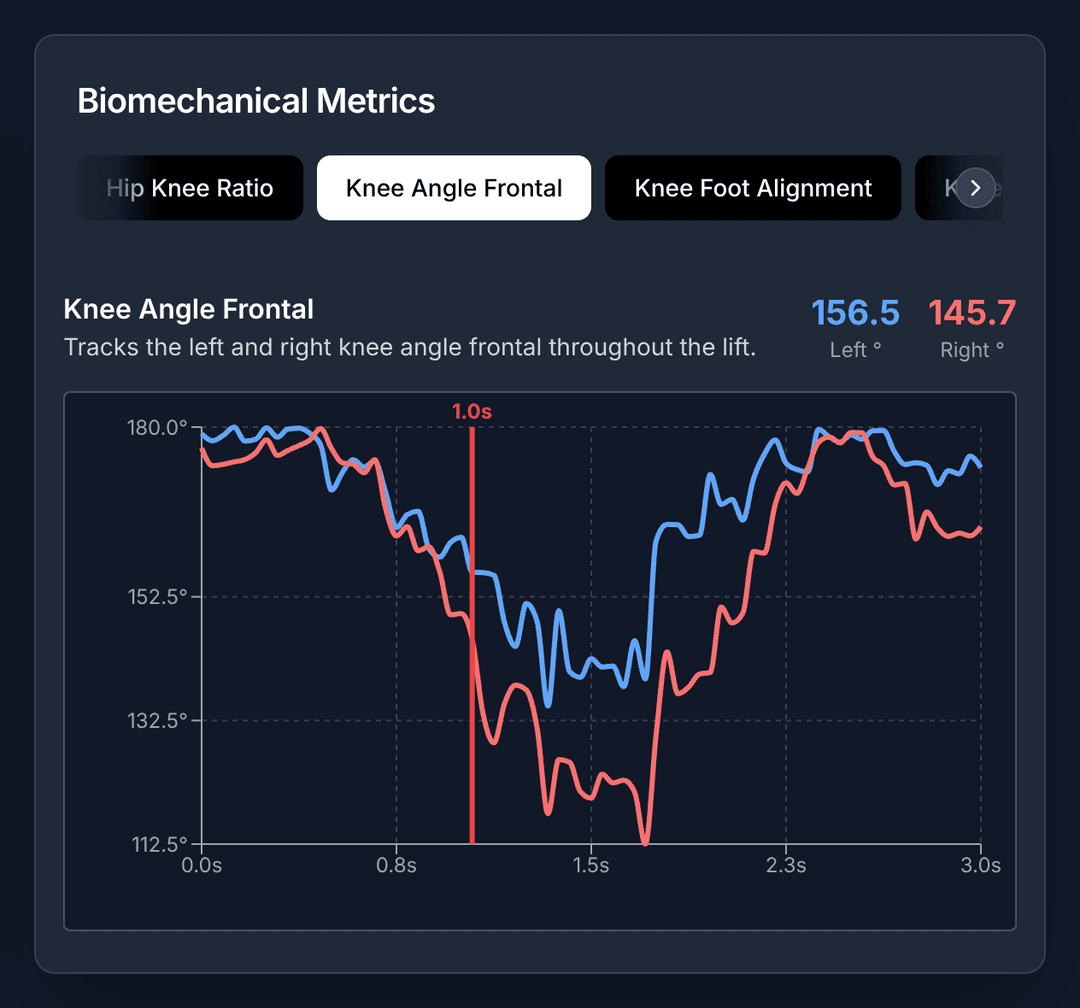Click the 1.0s label above the marker line
Viewport: 1080px width, 1008px height.
[x=471, y=410]
